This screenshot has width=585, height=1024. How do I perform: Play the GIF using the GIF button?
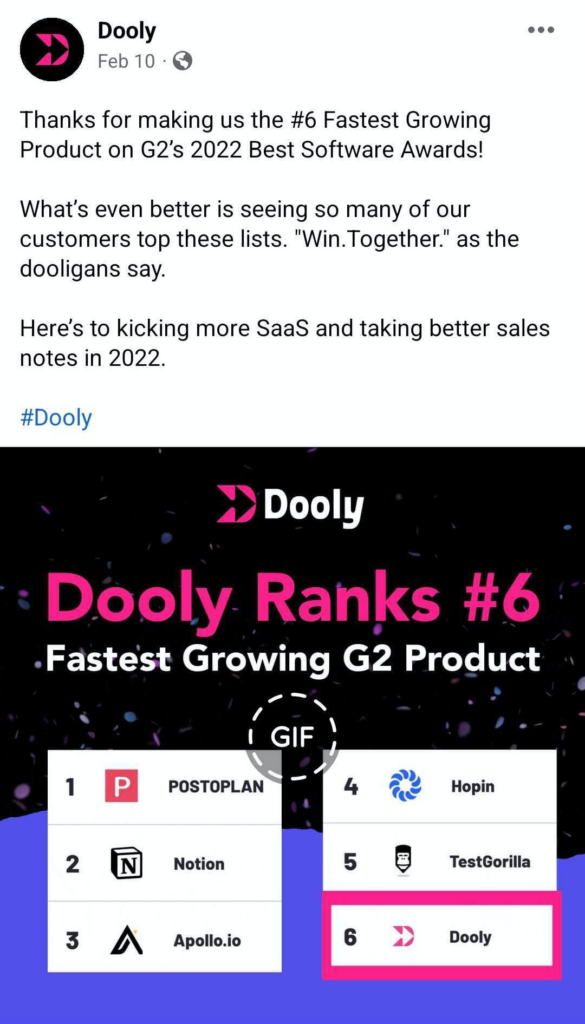coord(294,736)
